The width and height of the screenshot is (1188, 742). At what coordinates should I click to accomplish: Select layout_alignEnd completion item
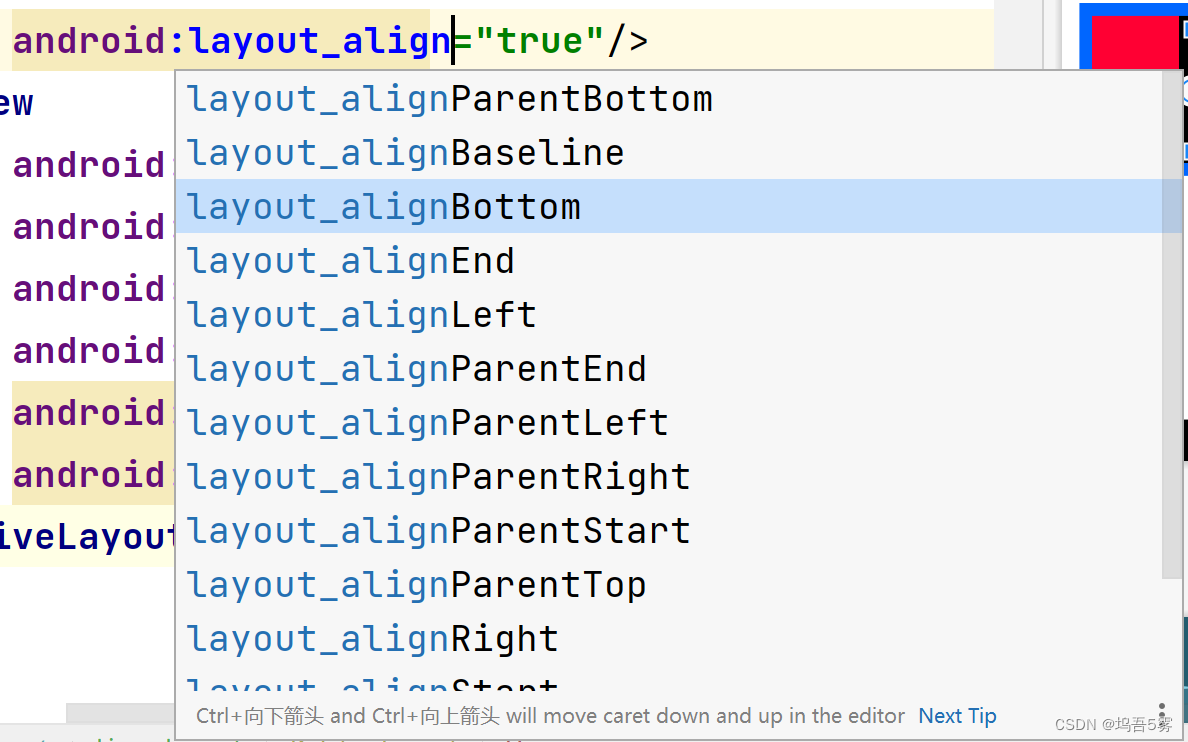pos(351,261)
